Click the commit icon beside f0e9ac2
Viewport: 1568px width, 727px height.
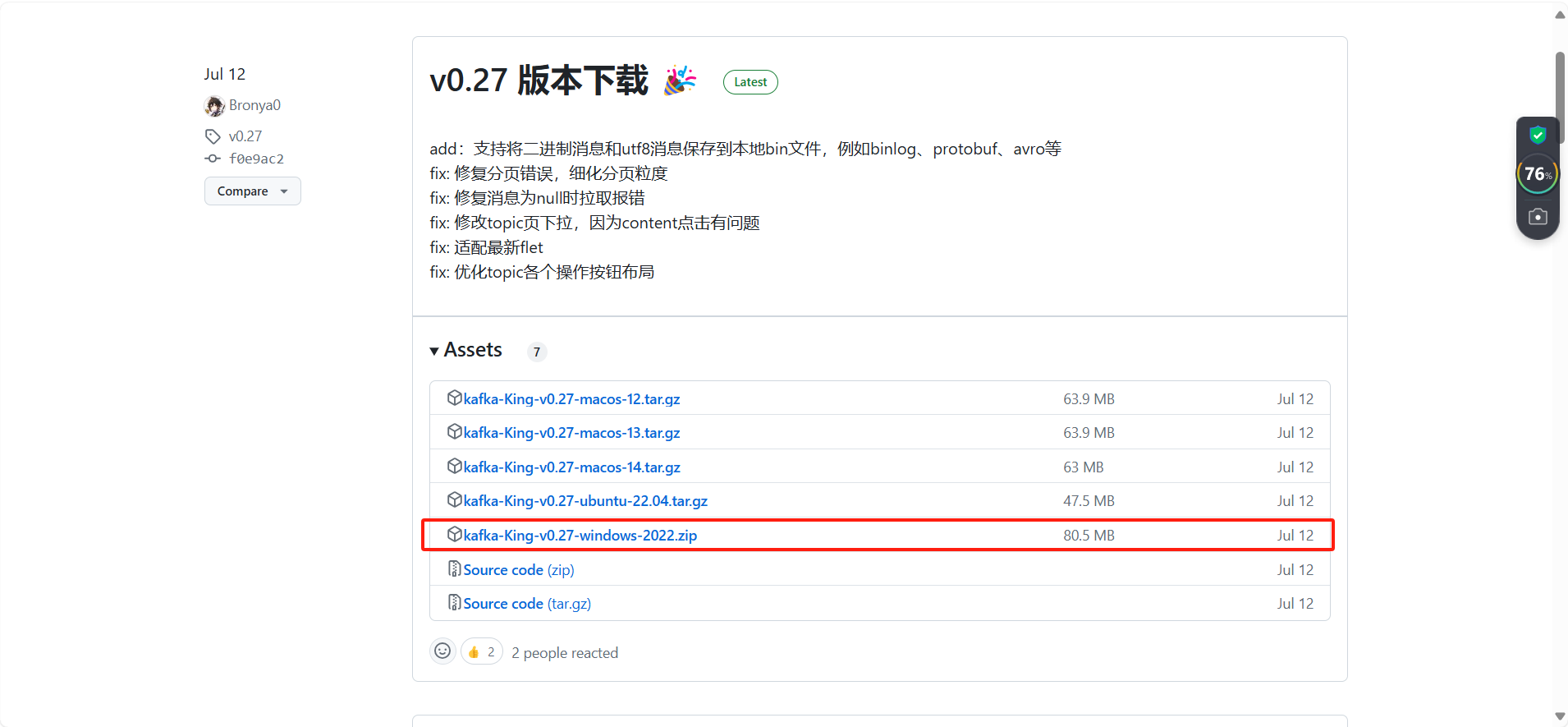pyautogui.click(x=213, y=159)
